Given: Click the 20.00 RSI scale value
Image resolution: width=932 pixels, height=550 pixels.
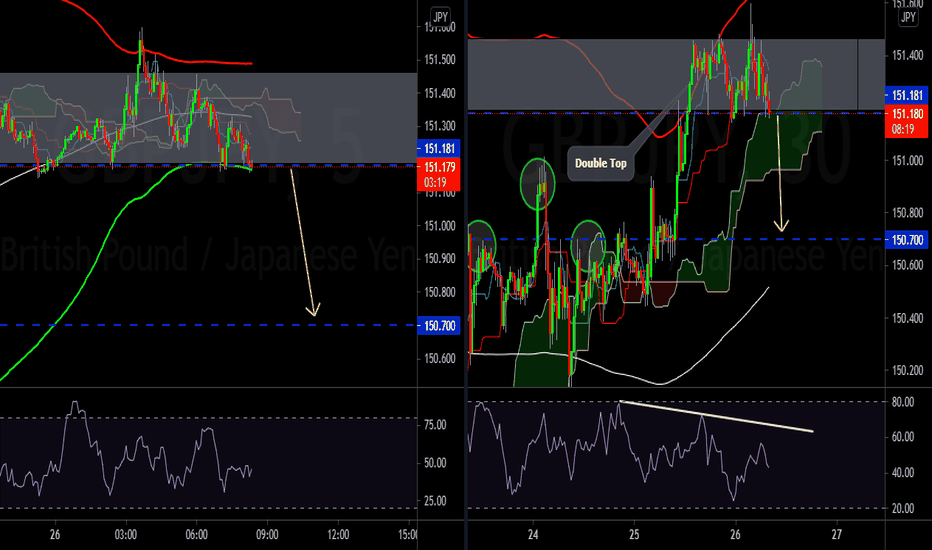Looking at the screenshot, I should point(903,509).
